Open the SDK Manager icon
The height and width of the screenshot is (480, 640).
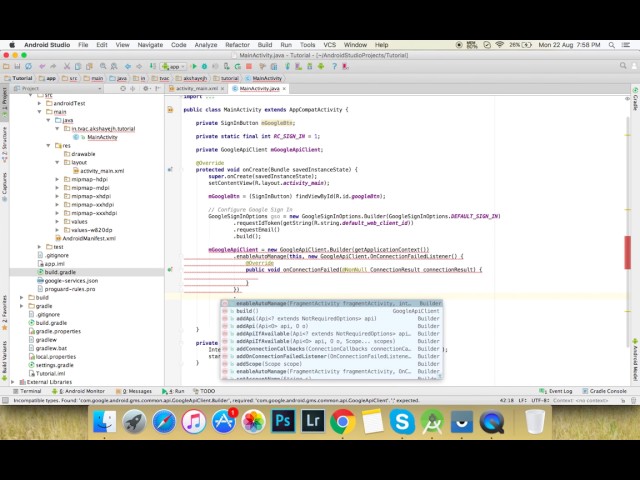[x=310, y=66]
